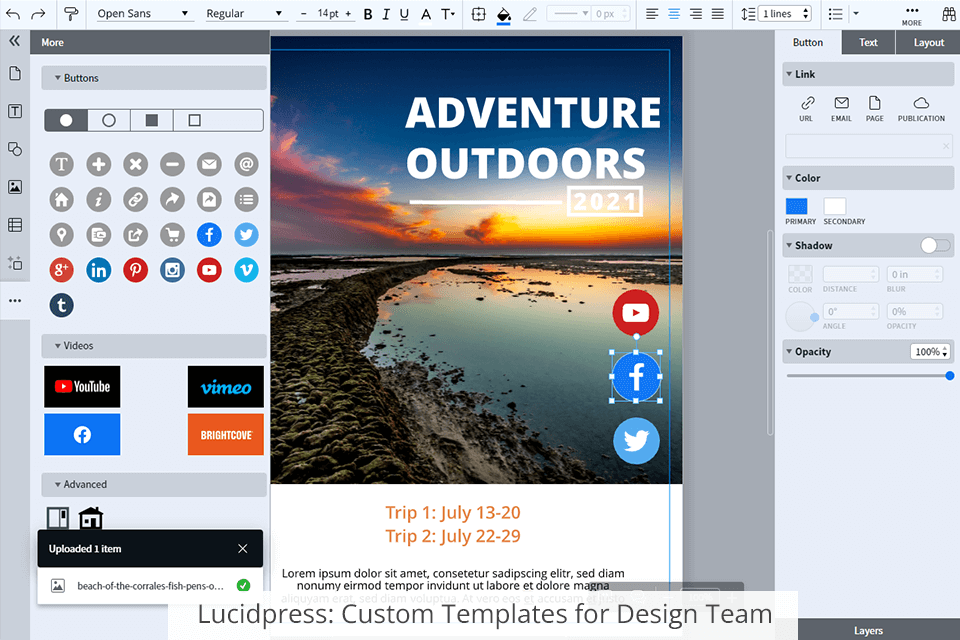Insert a YouTube video embed
Viewport: 960px width, 640px height.
pos(82,386)
